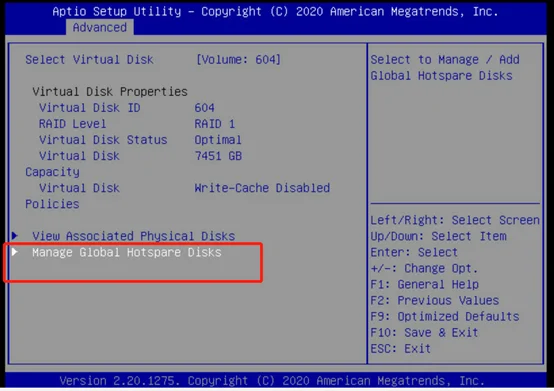
Task: Click the Virtual Disk ID value 604
Action: coord(205,108)
